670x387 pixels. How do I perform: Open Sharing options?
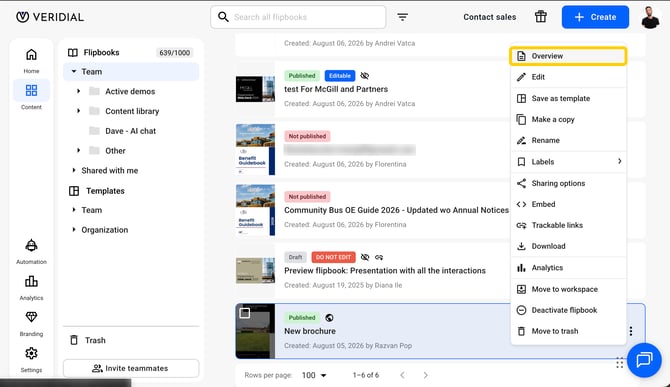[568, 183]
